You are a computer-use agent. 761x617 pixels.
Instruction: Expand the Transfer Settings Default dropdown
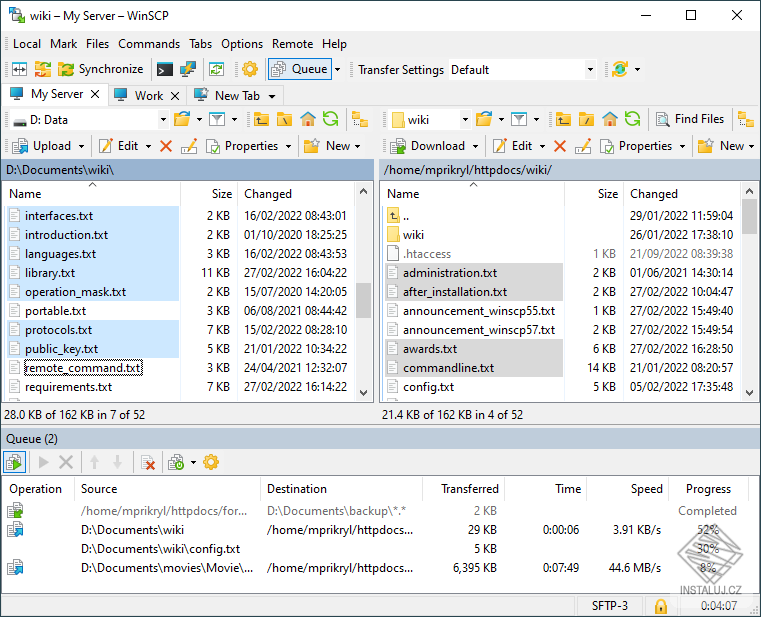(x=590, y=70)
